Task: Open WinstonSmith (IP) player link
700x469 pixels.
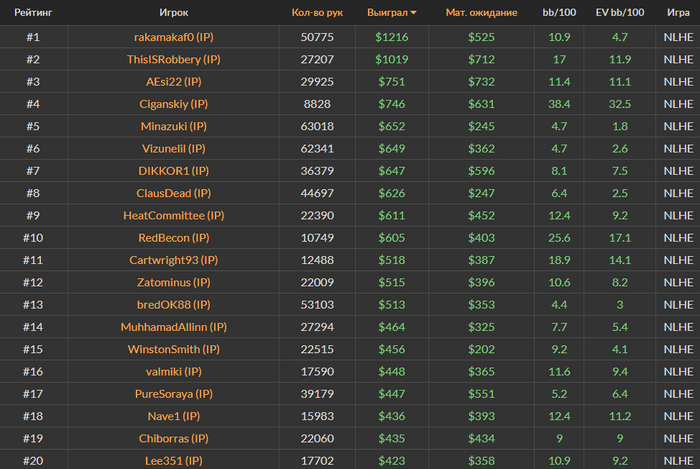Action: coord(174,349)
